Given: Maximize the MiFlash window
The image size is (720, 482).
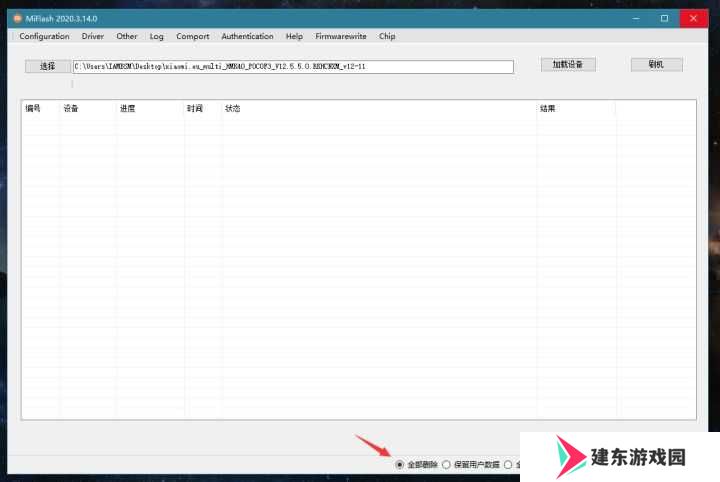Looking at the screenshot, I should [x=664, y=18].
